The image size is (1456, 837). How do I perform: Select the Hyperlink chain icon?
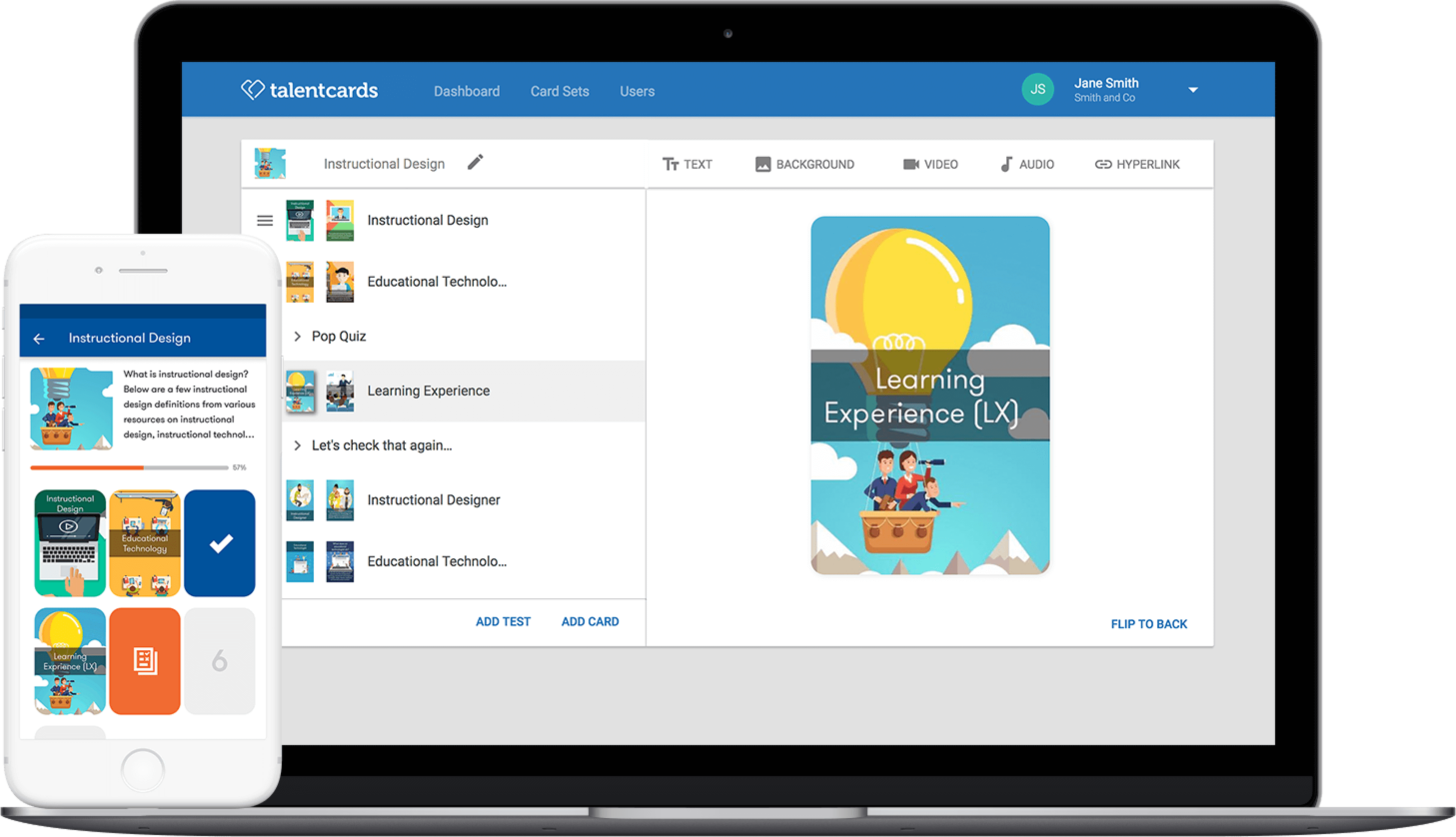coord(1103,164)
